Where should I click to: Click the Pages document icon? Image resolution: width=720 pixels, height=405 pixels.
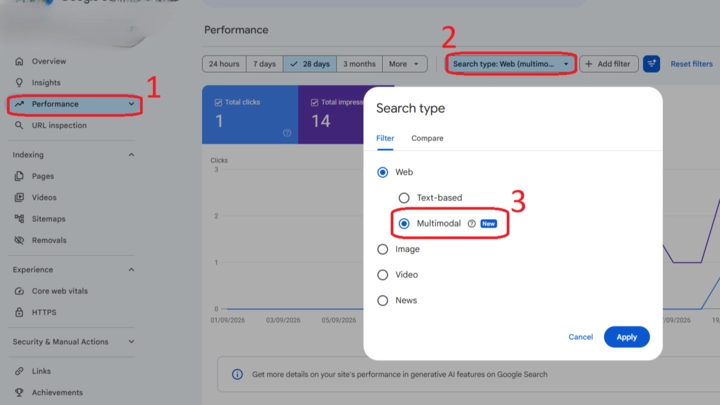click(x=19, y=176)
